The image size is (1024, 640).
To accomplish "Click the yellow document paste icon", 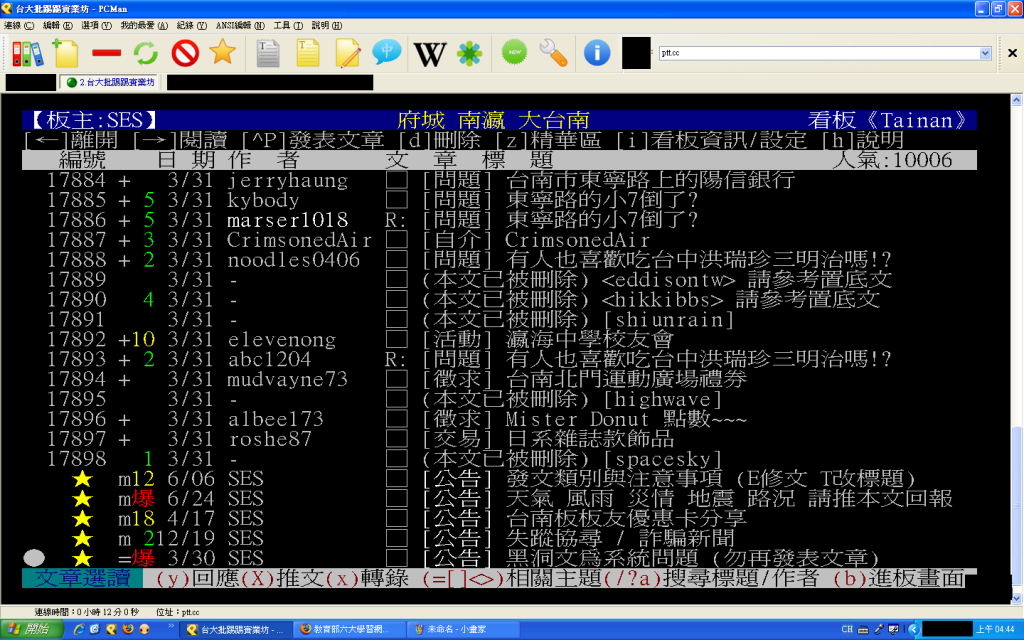I will pyautogui.click(x=308, y=52).
